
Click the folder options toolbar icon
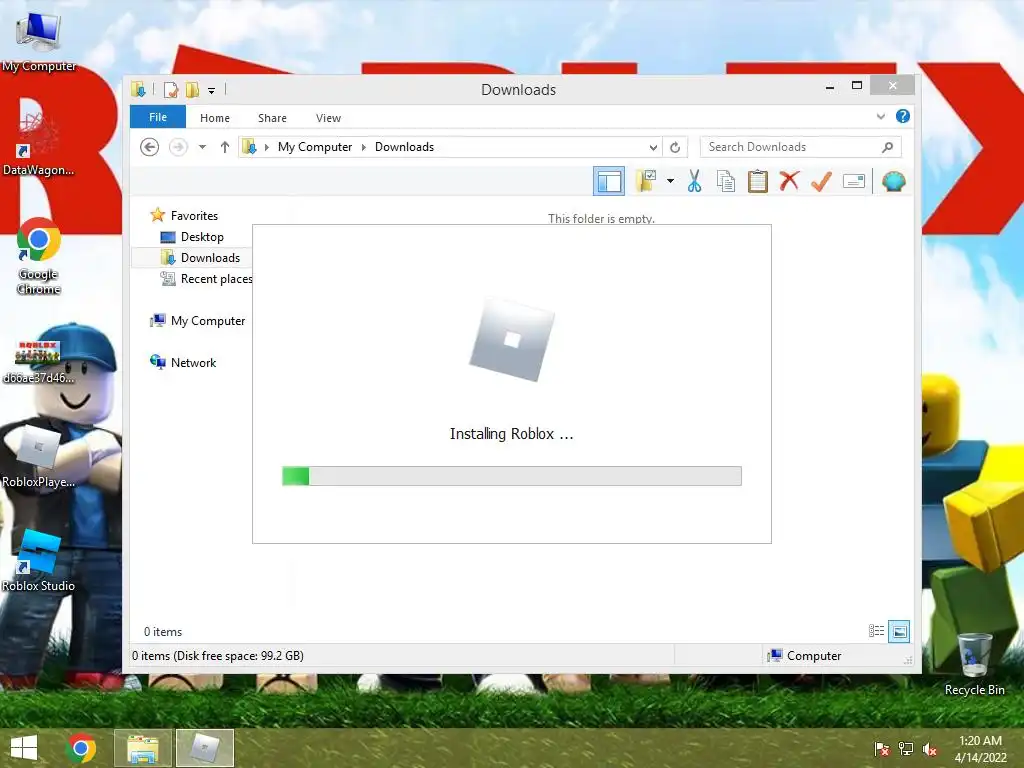point(646,181)
